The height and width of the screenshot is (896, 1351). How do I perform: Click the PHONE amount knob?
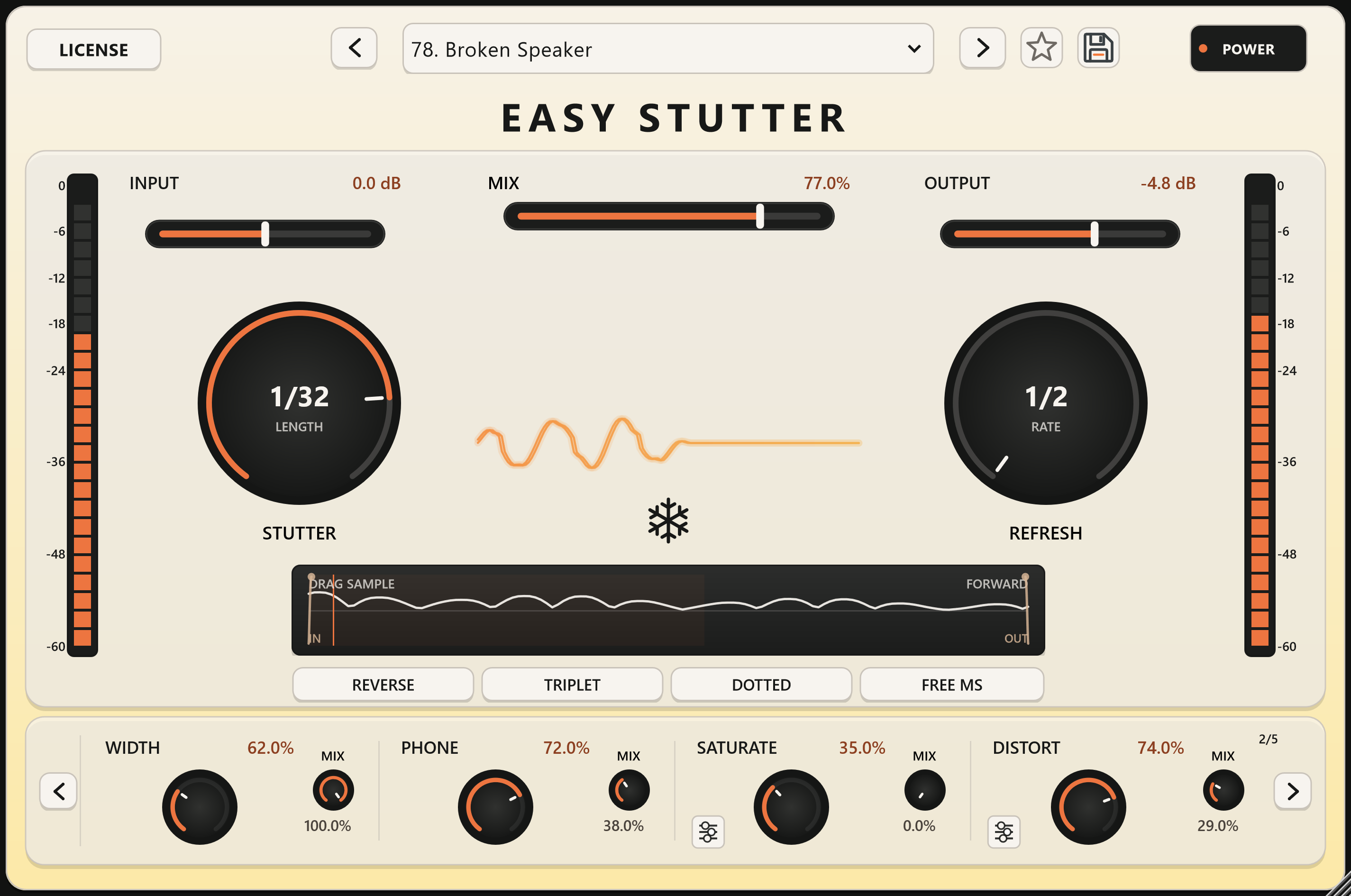pos(495,807)
